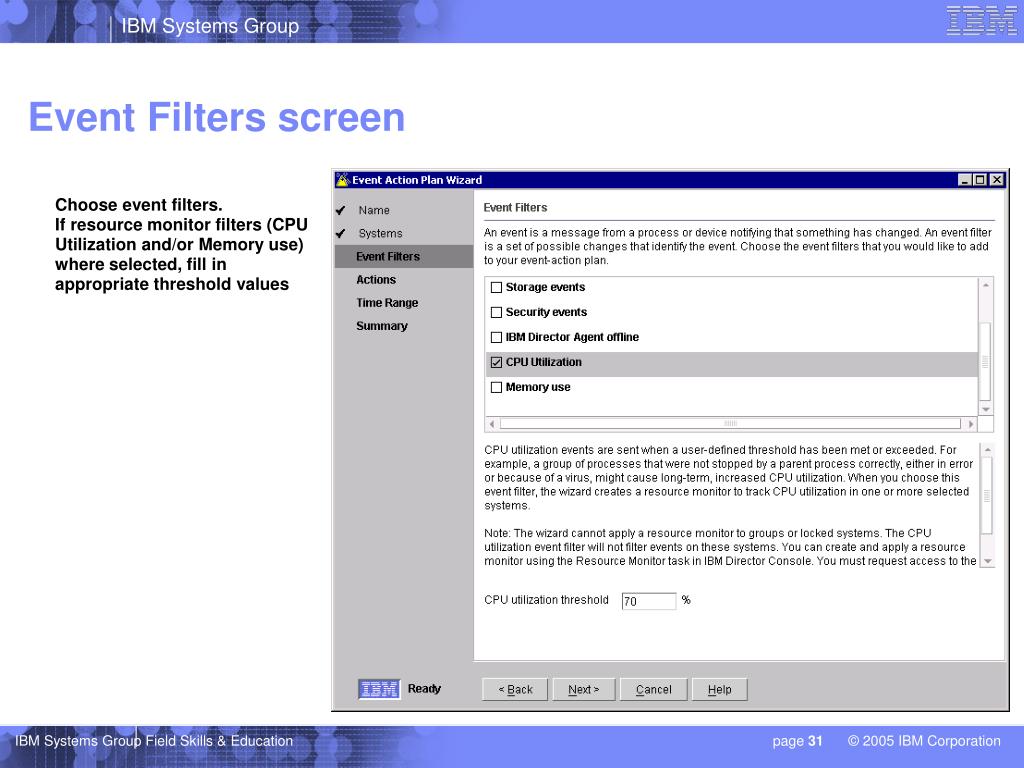
Task: Click the IBM logo in slide header
Action: 981,20
